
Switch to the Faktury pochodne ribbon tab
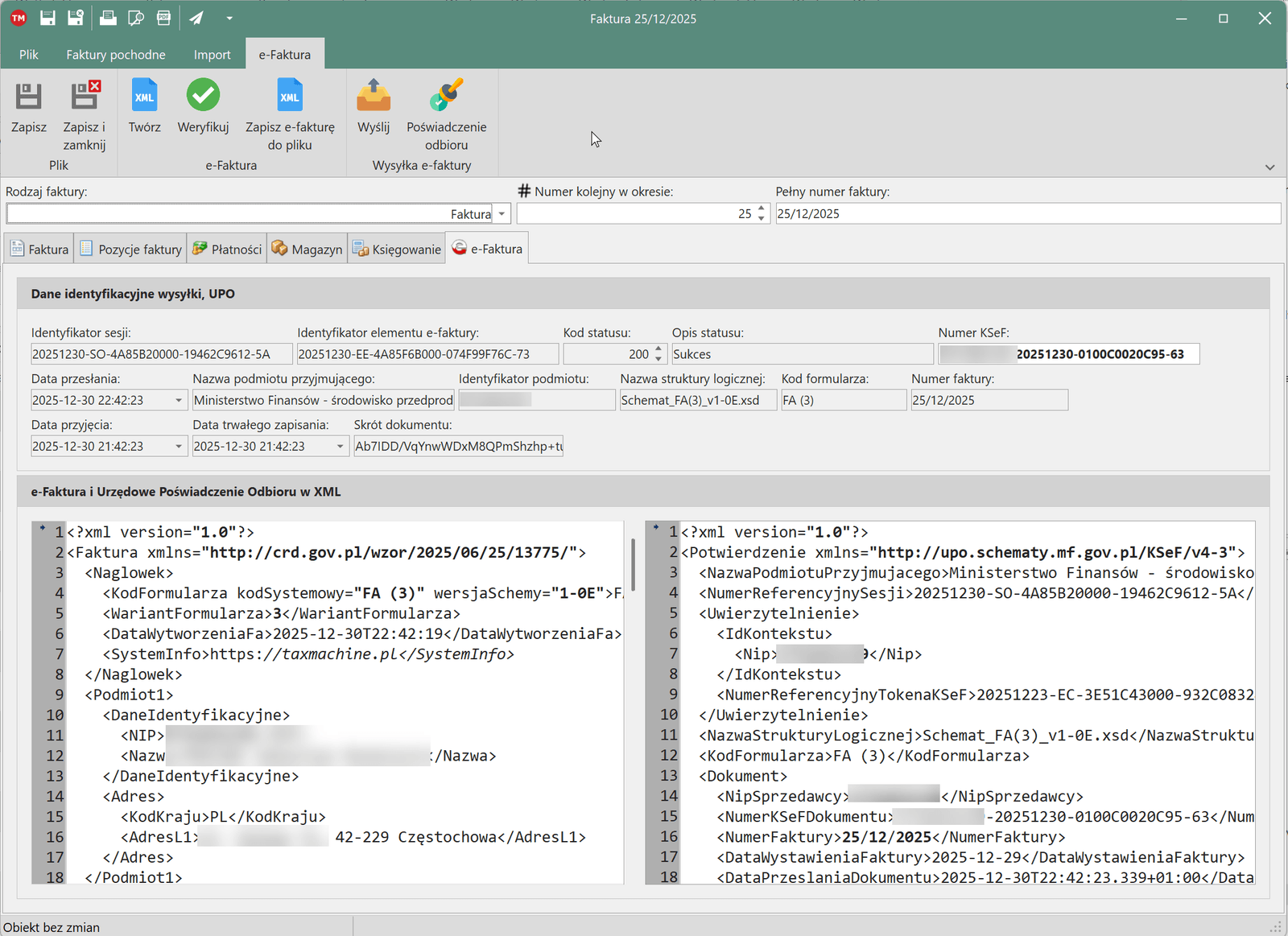click(x=116, y=55)
